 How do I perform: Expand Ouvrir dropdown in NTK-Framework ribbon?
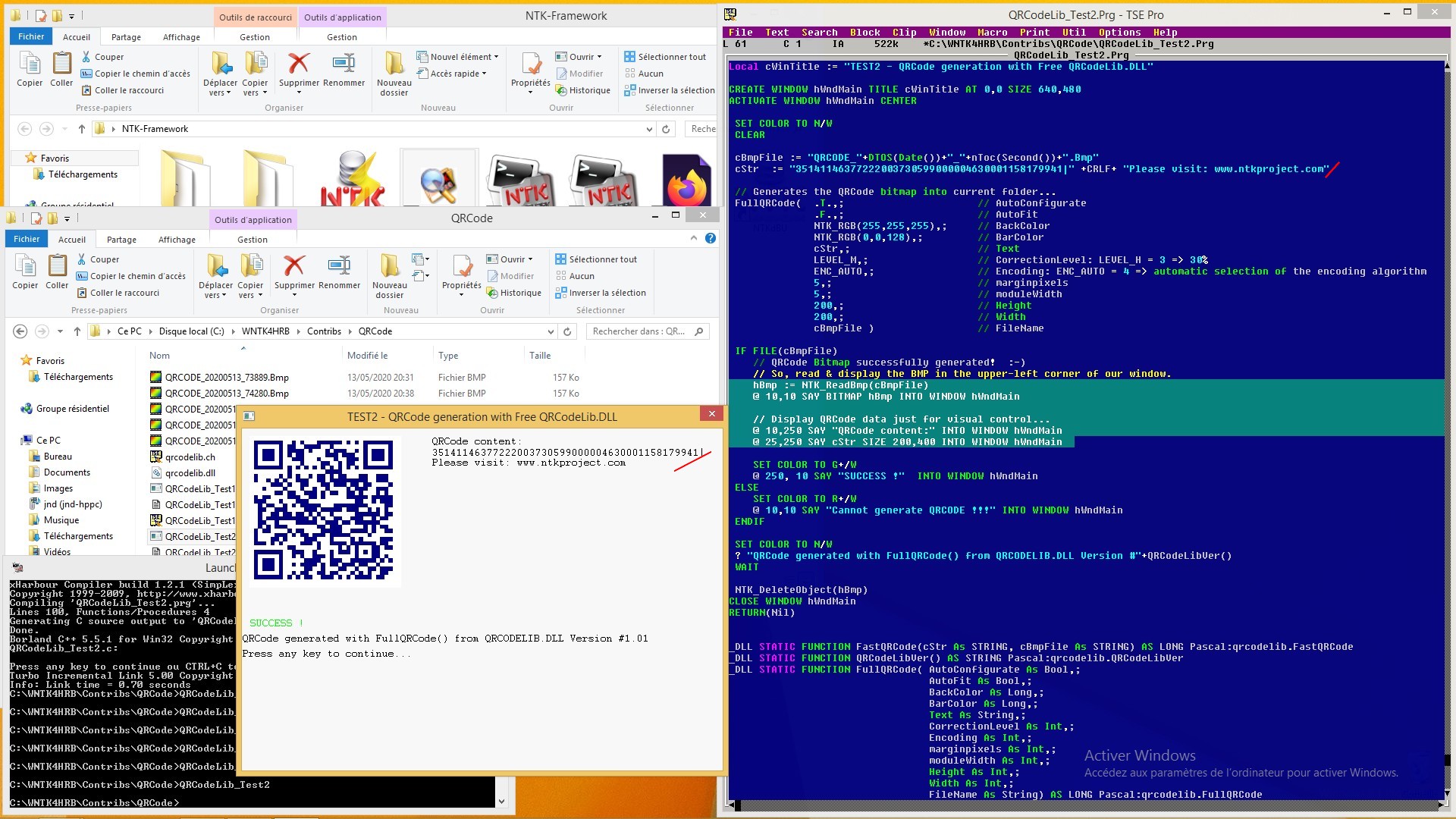578,57
